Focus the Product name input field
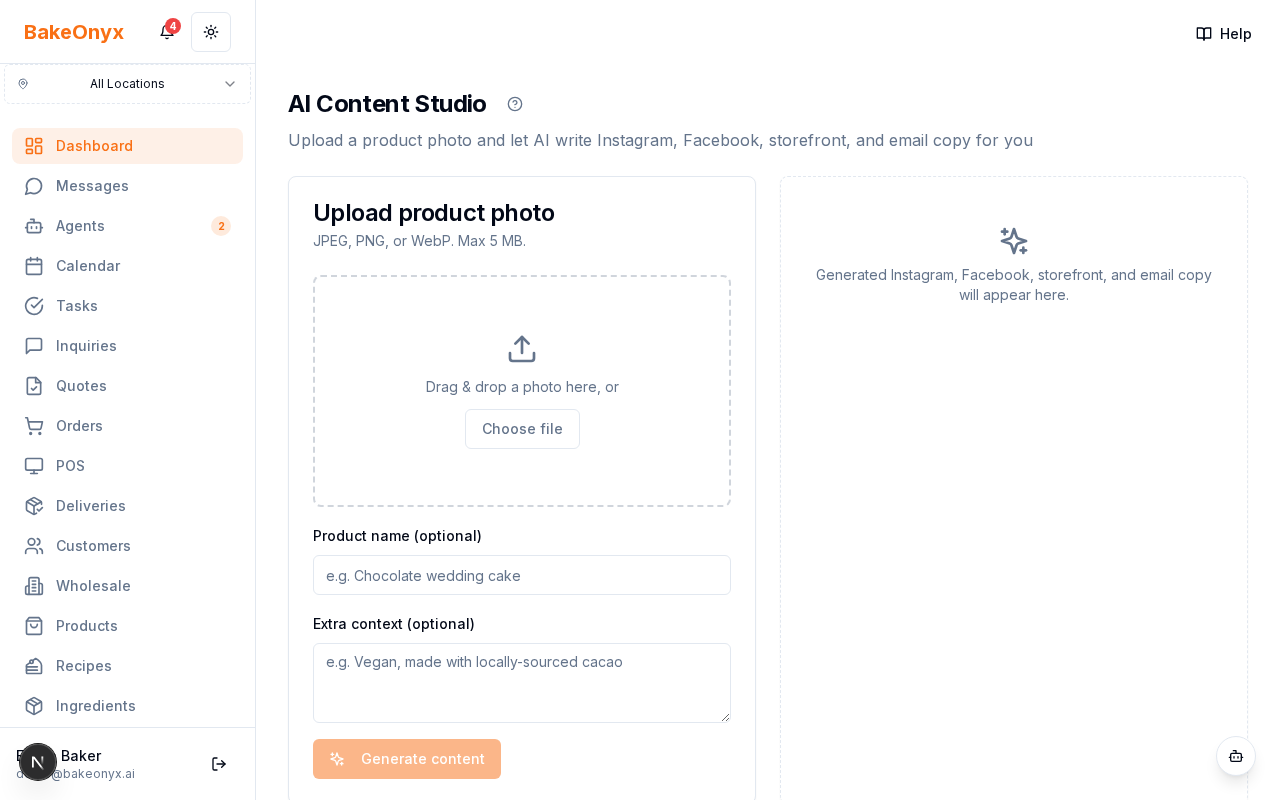The height and width of the screenshot is (800, 1280). (x=522, y=575)
